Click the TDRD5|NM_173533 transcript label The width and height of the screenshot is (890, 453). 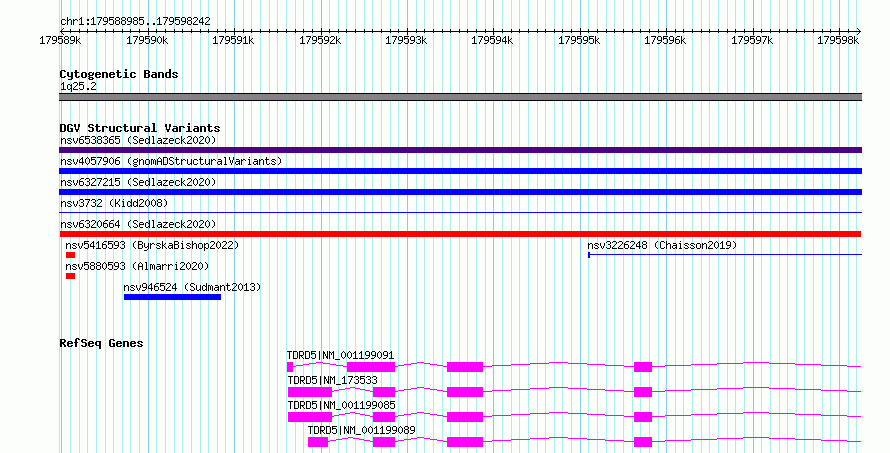click(332, 380)
